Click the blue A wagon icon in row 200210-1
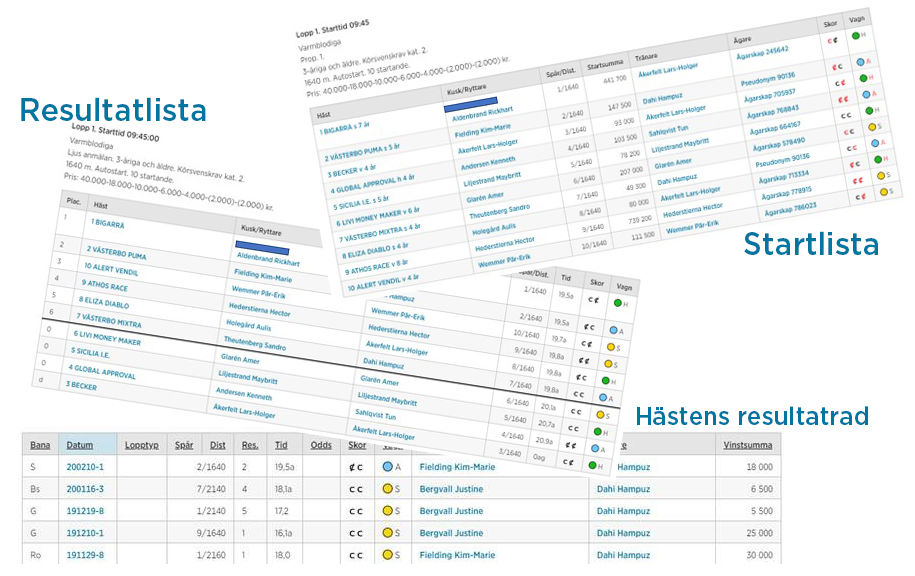Image resolution: width=915 pixels, height=576 pixels. pyautogui.click(x=385, y=467)
